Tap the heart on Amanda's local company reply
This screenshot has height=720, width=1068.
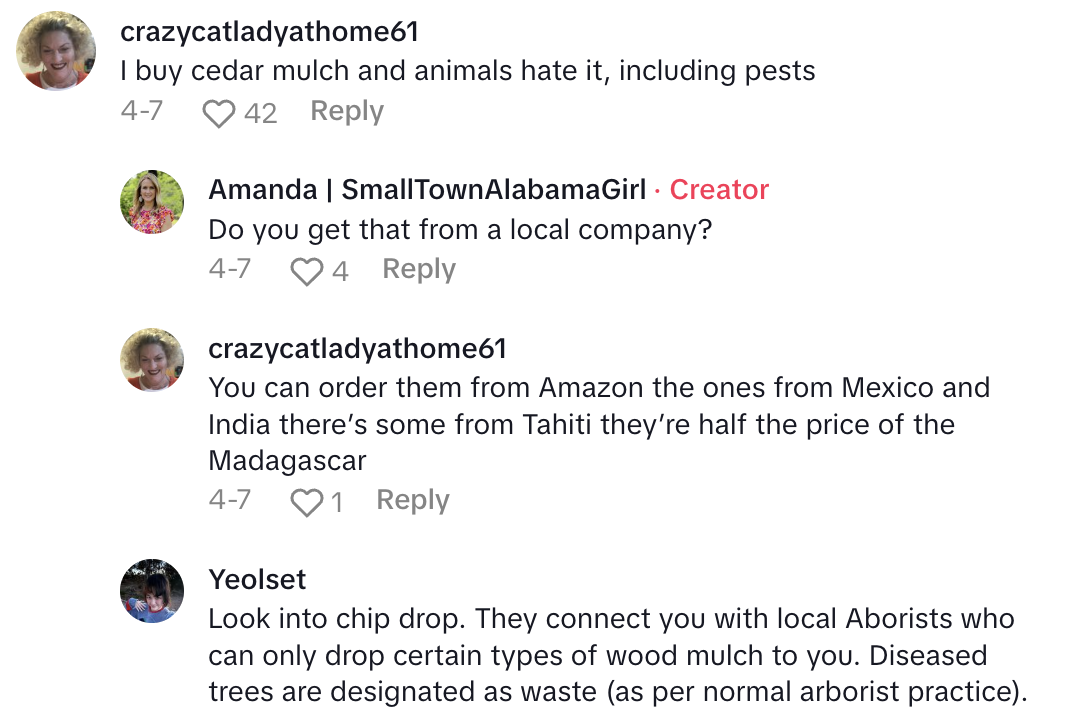(306, 271)
